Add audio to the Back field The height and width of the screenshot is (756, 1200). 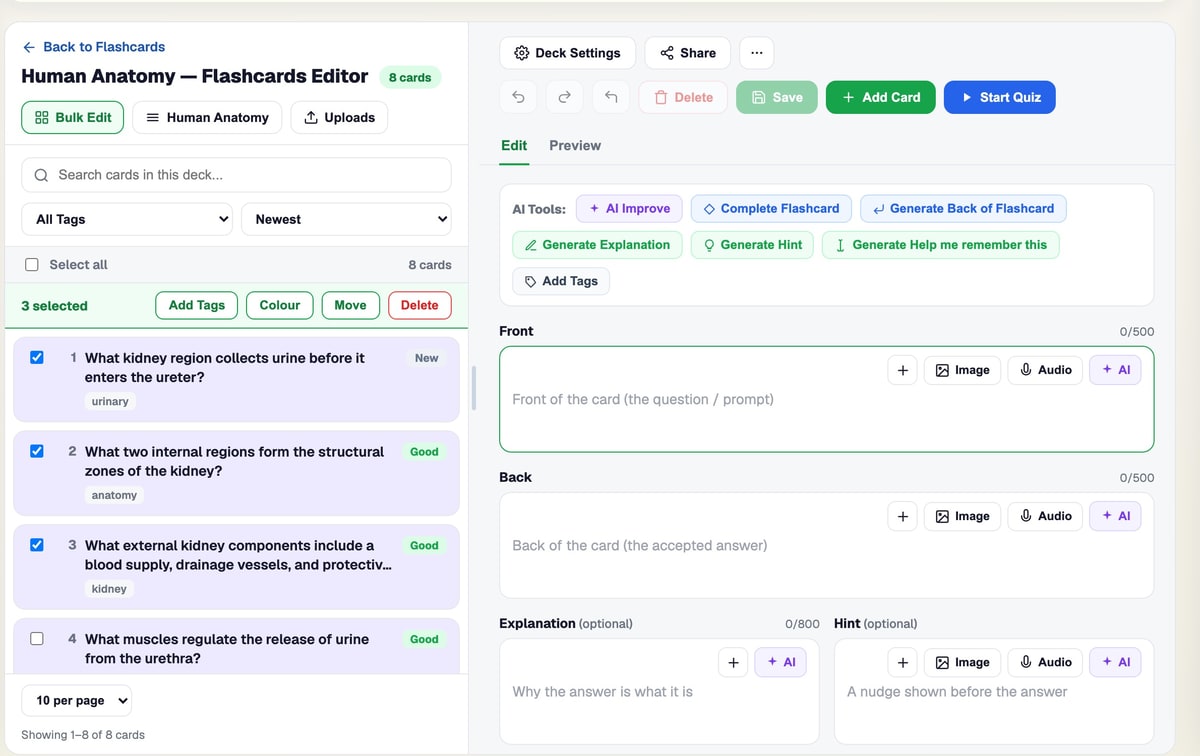click(1045, 516)
